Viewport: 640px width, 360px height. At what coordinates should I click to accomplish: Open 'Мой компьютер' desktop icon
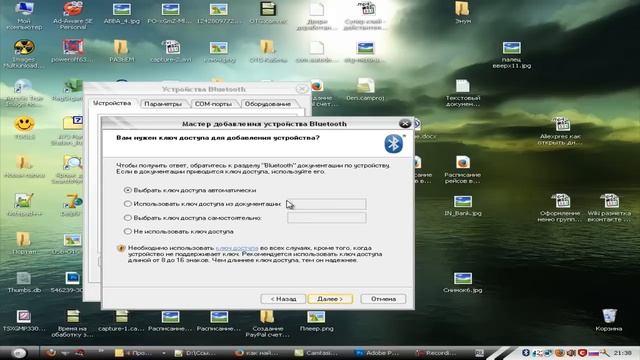[x=24, y=16]
